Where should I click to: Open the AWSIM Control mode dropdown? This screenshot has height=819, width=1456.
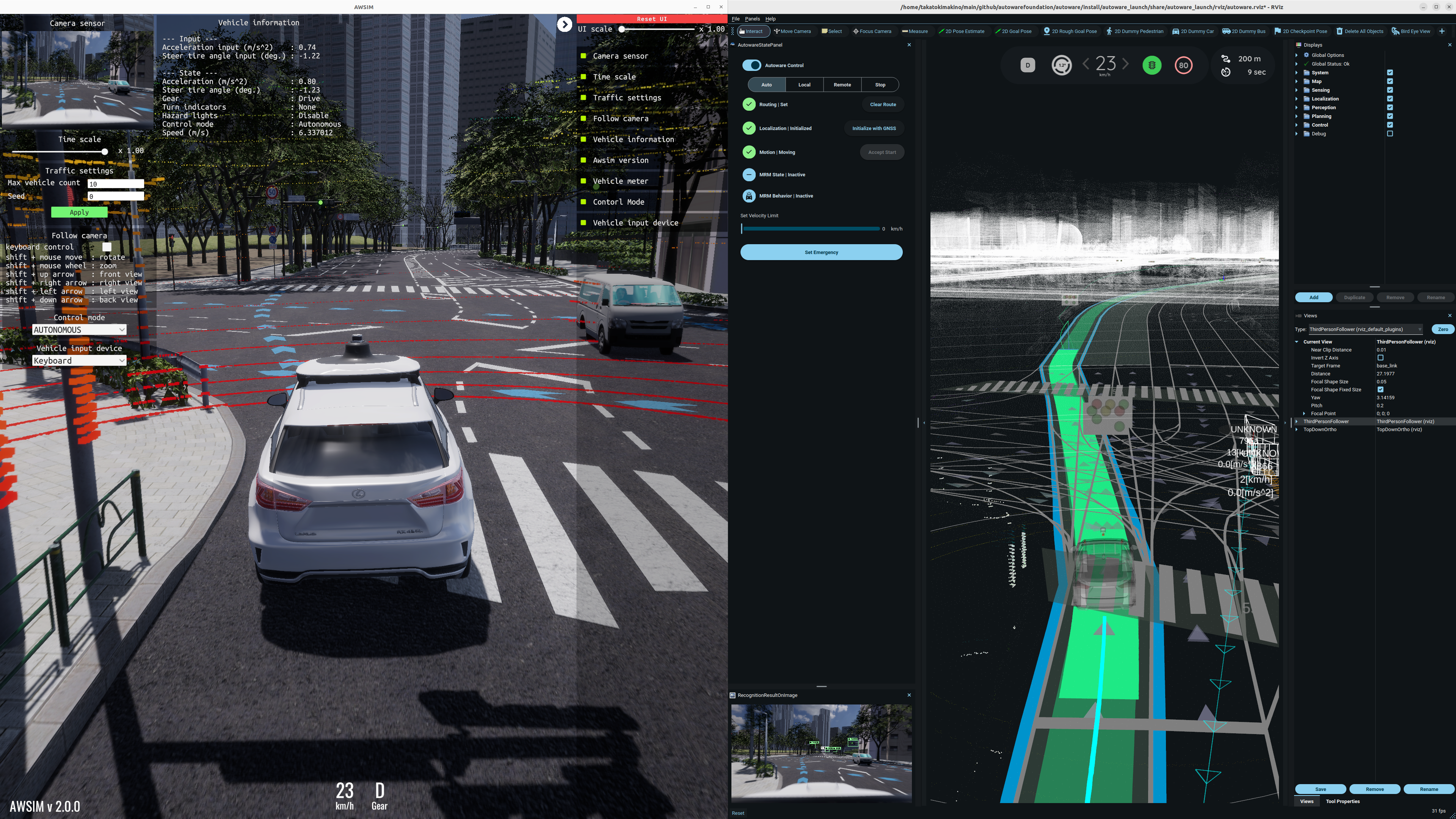pos(79,330)
